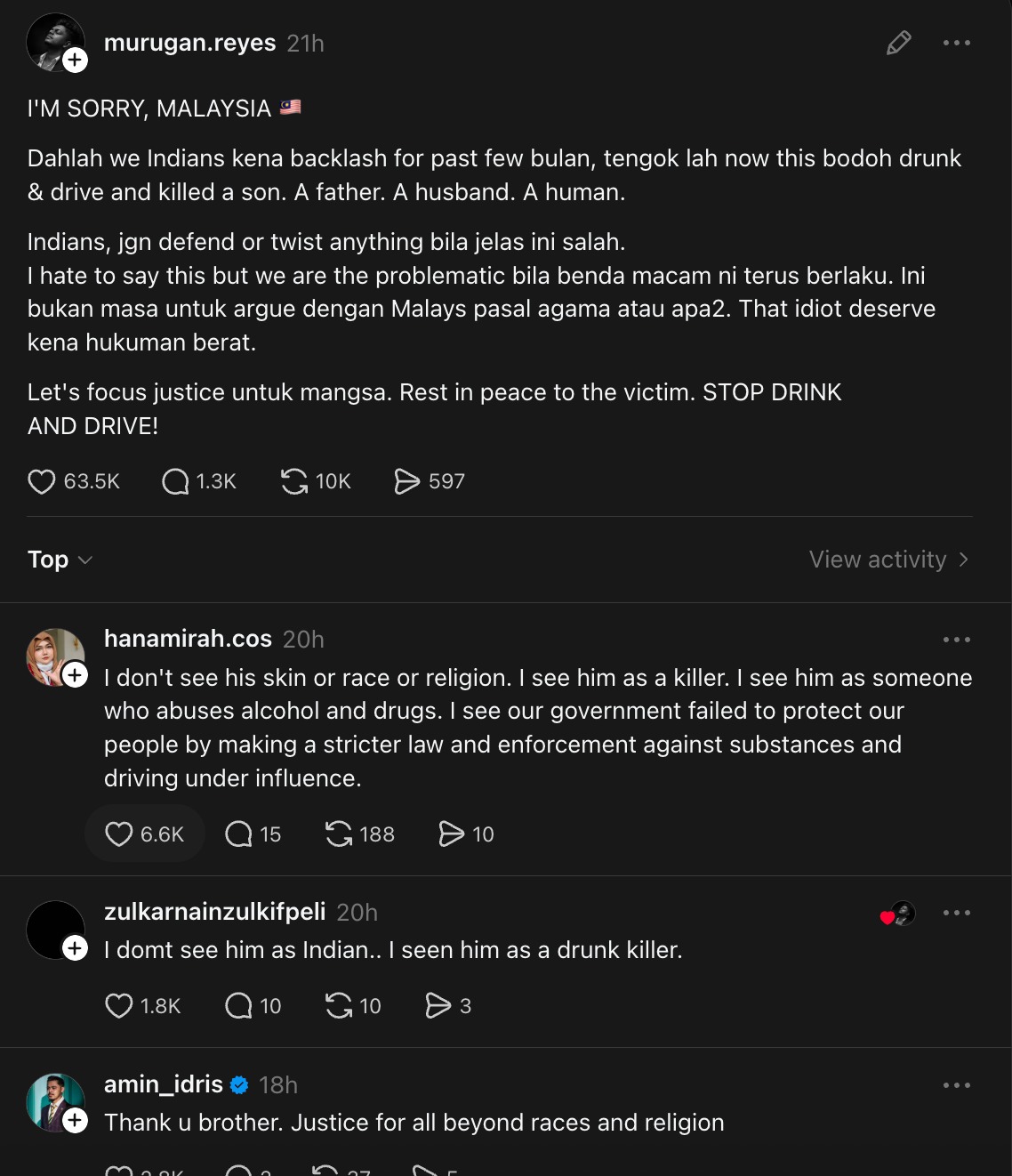Viewport: 1012px width, 1176px height.
Task: Like murugan.reyes's post with 63.5K likes
Action: pyautogui.click(x=42, y=481)
